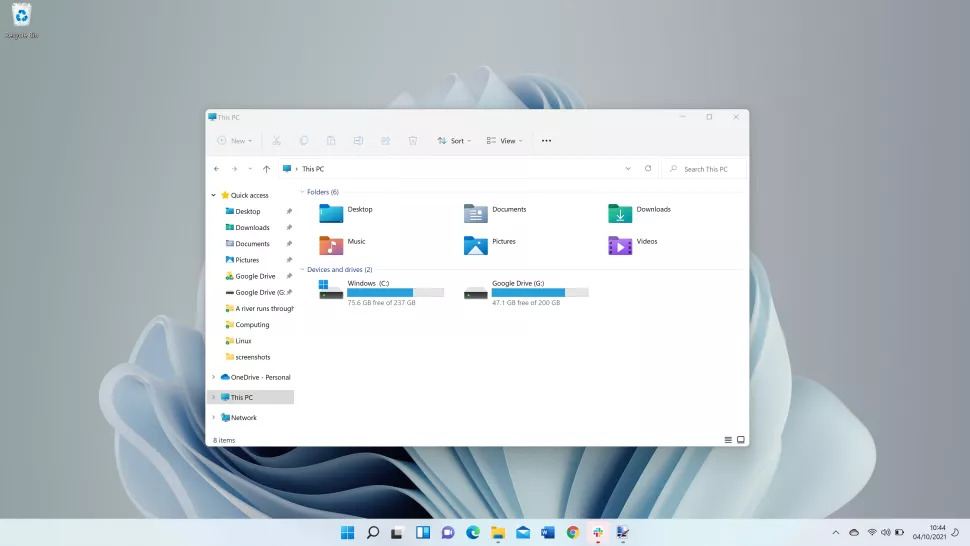This screenshot has width=970, height=546.
Task: Select Network in navigation pane
Action: pyautogui.click(x=243, y=418)
